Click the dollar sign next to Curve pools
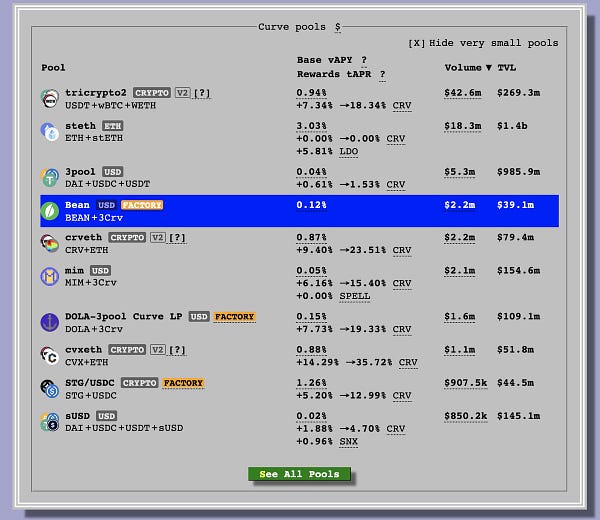Viewport: 600px width, 520px height. tap(338, 27)
